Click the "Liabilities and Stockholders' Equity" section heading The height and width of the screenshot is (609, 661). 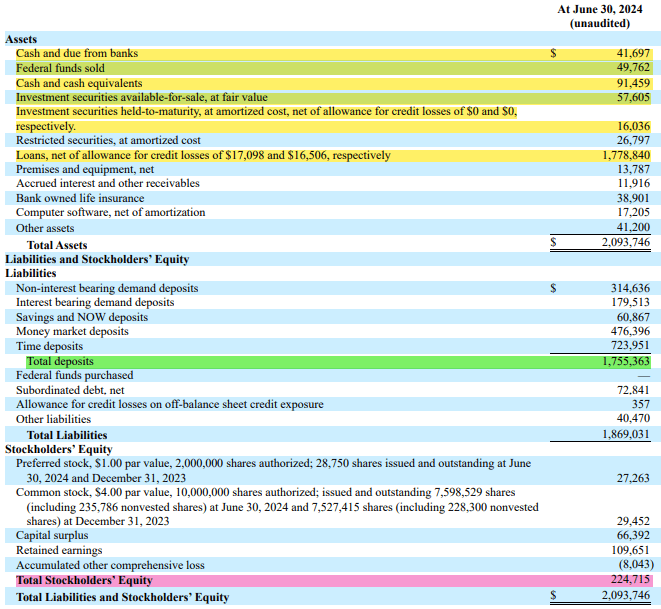coord(97,259)
